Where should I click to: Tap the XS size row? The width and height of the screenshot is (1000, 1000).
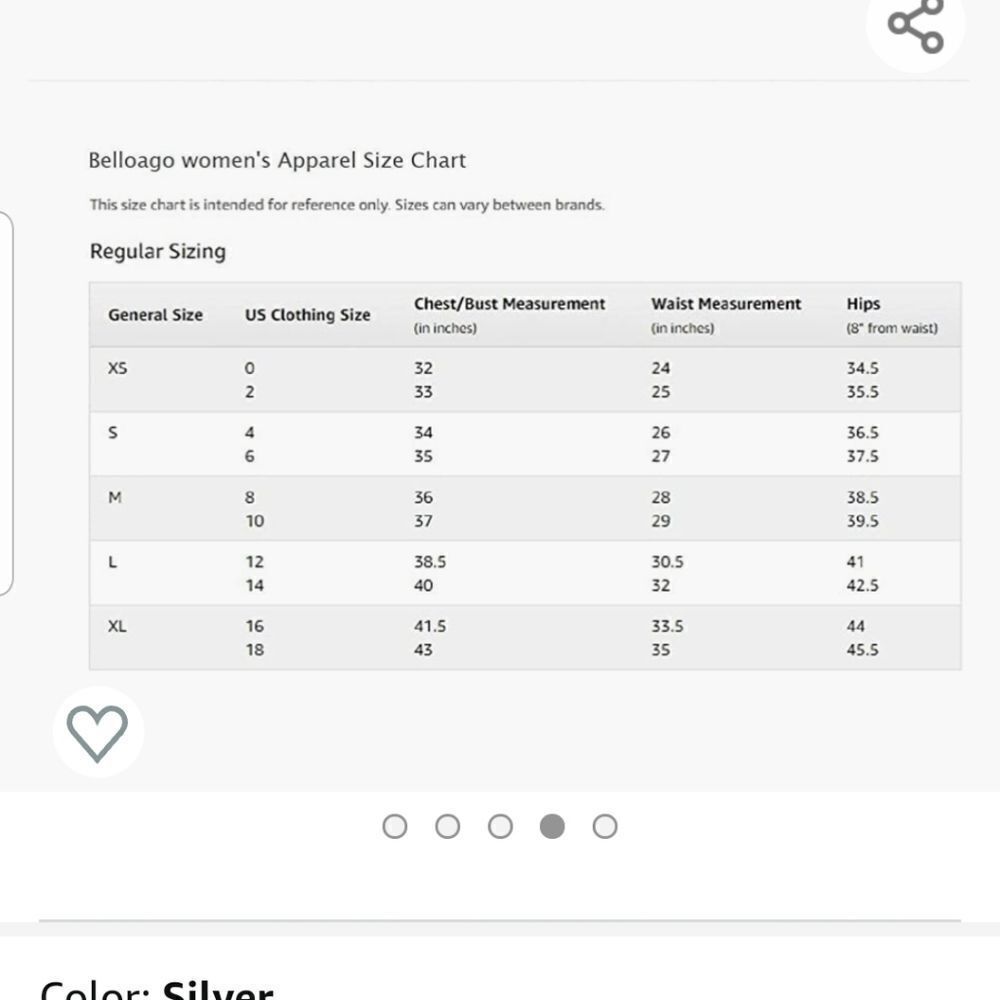click(x=525, y=379)
